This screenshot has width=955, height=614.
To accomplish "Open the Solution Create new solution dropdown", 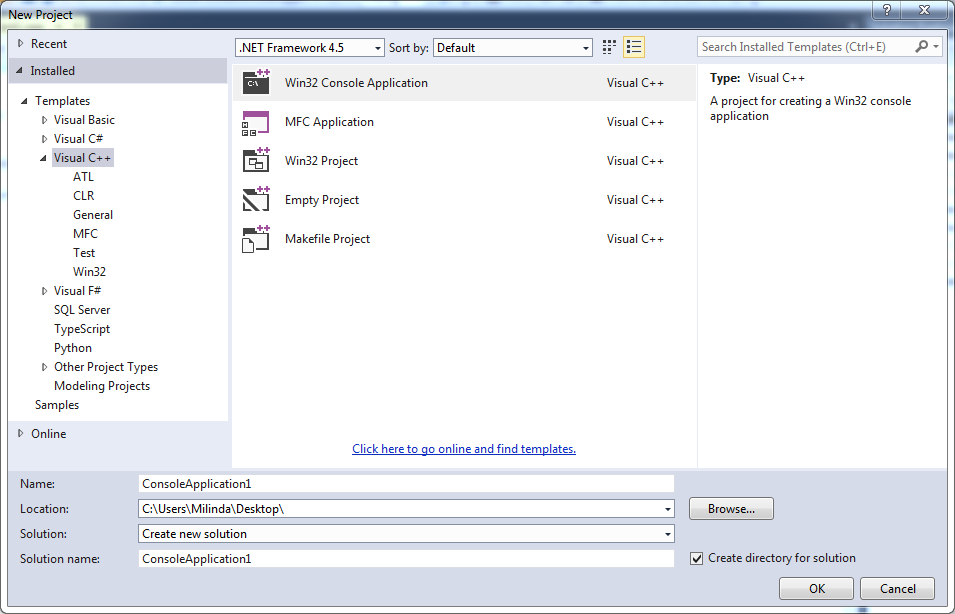I will pyautogui.click(x=406, y=534).
